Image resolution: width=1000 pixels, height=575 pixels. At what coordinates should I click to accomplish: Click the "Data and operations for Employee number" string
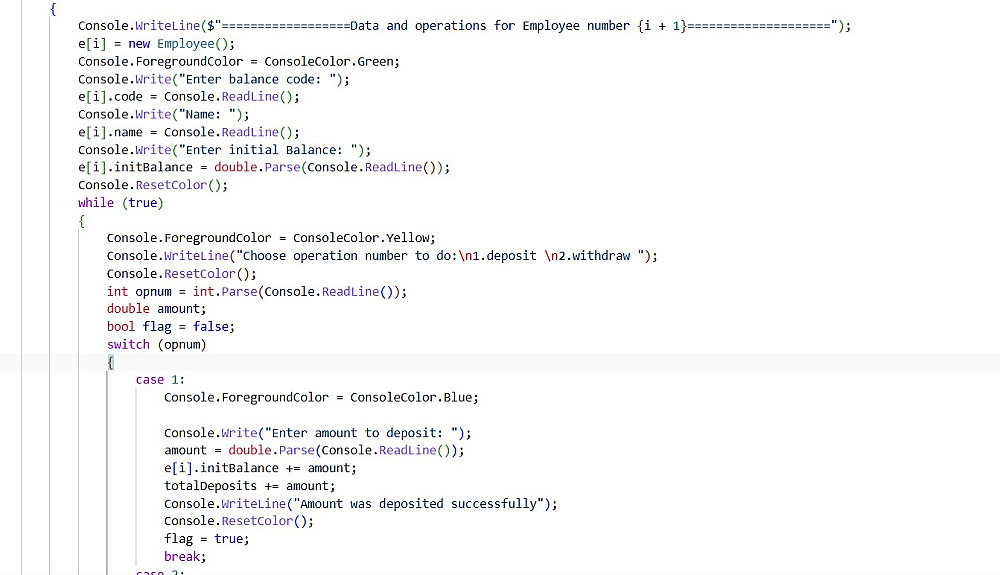coord(489,26)
